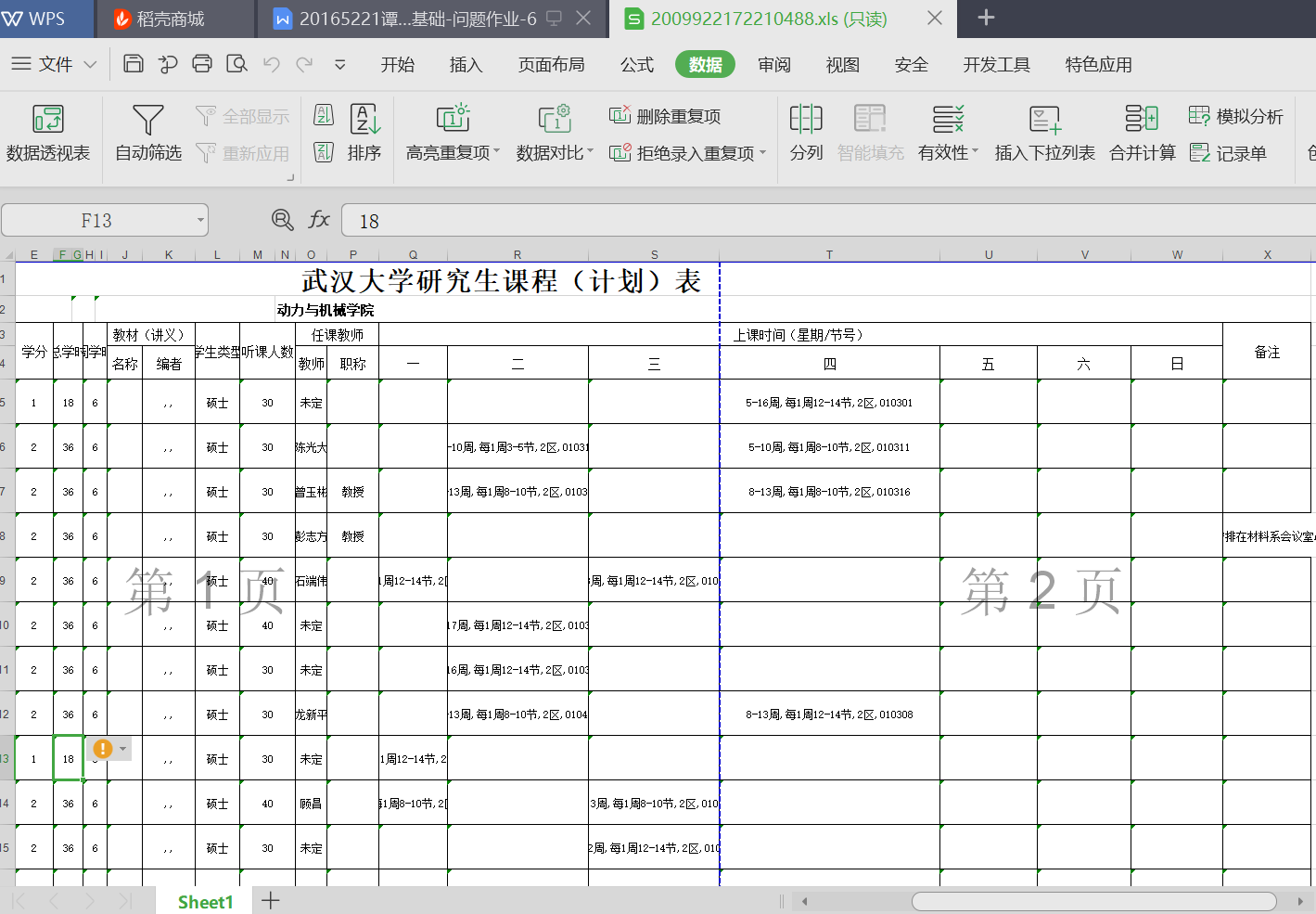
Task: Select the cell 5-16周,每1周12-14节,2区,010301
Action: (829, 403)
